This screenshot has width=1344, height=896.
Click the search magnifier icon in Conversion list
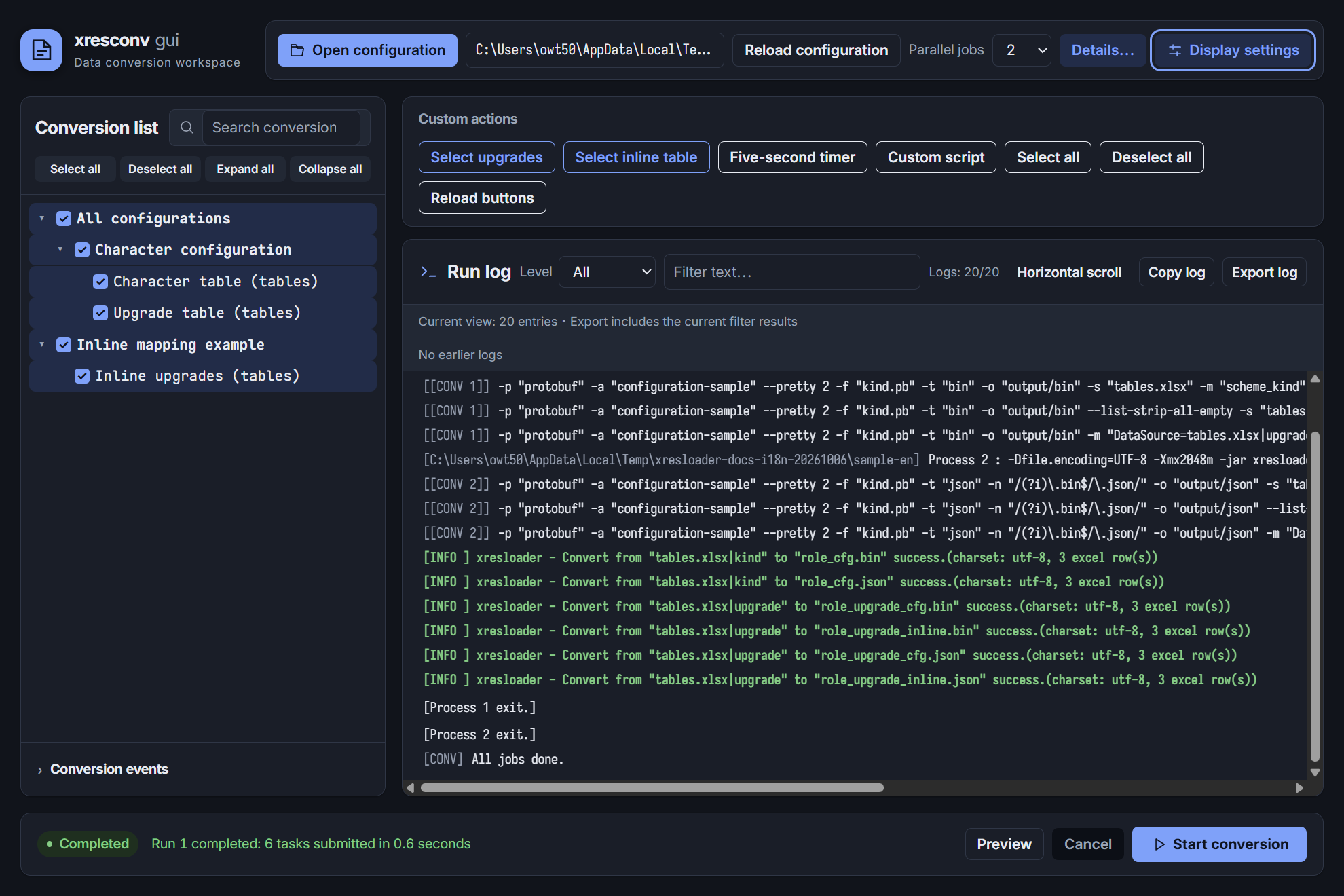[x=187, y=128]
